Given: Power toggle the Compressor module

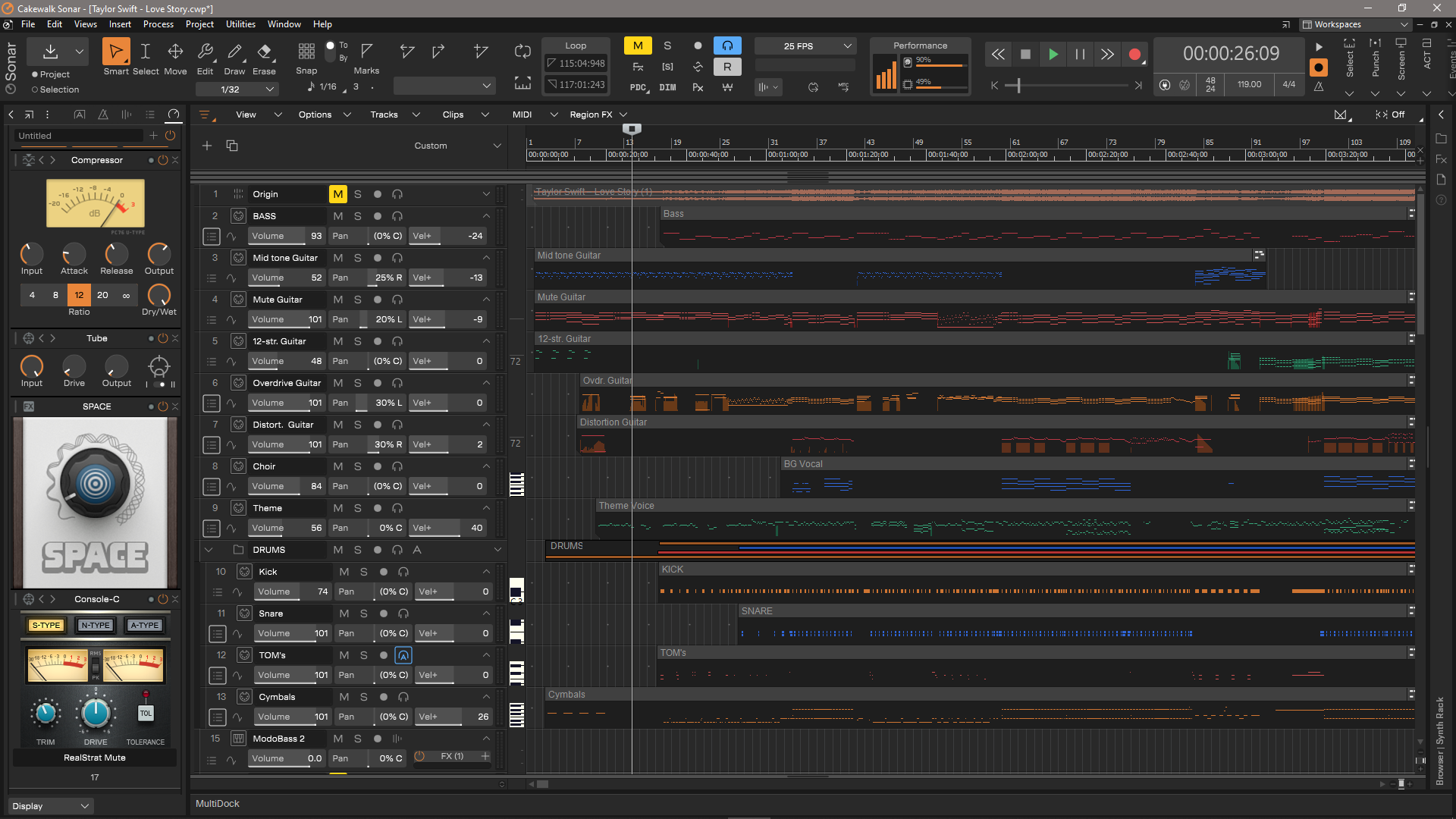Looking at the screenshot, I should coord(162,160).
